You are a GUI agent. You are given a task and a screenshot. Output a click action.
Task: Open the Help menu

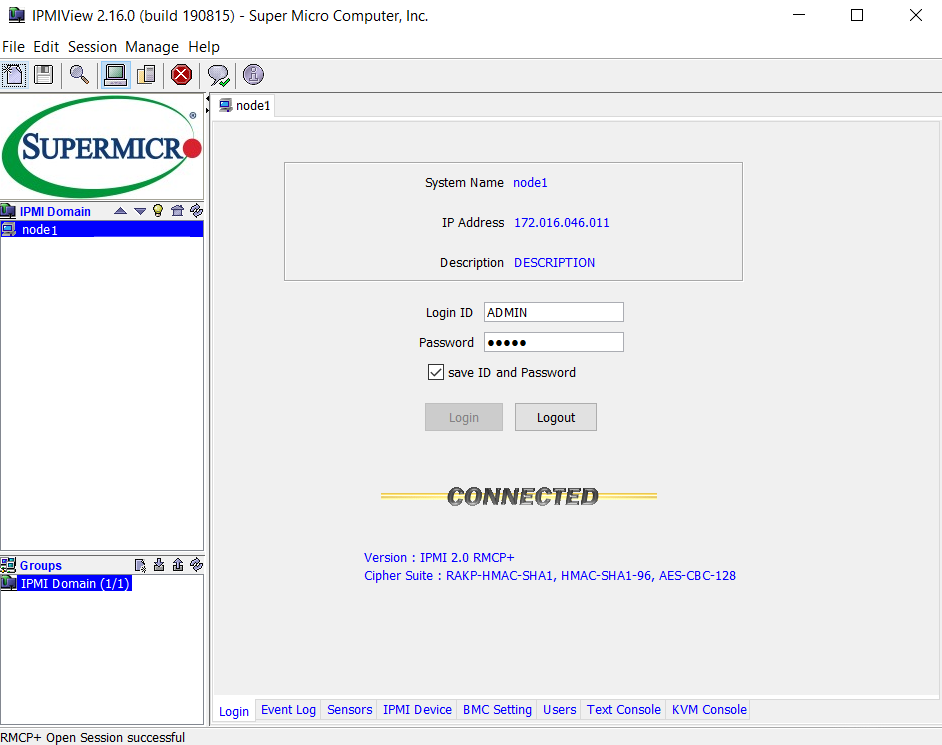[204, 47]
